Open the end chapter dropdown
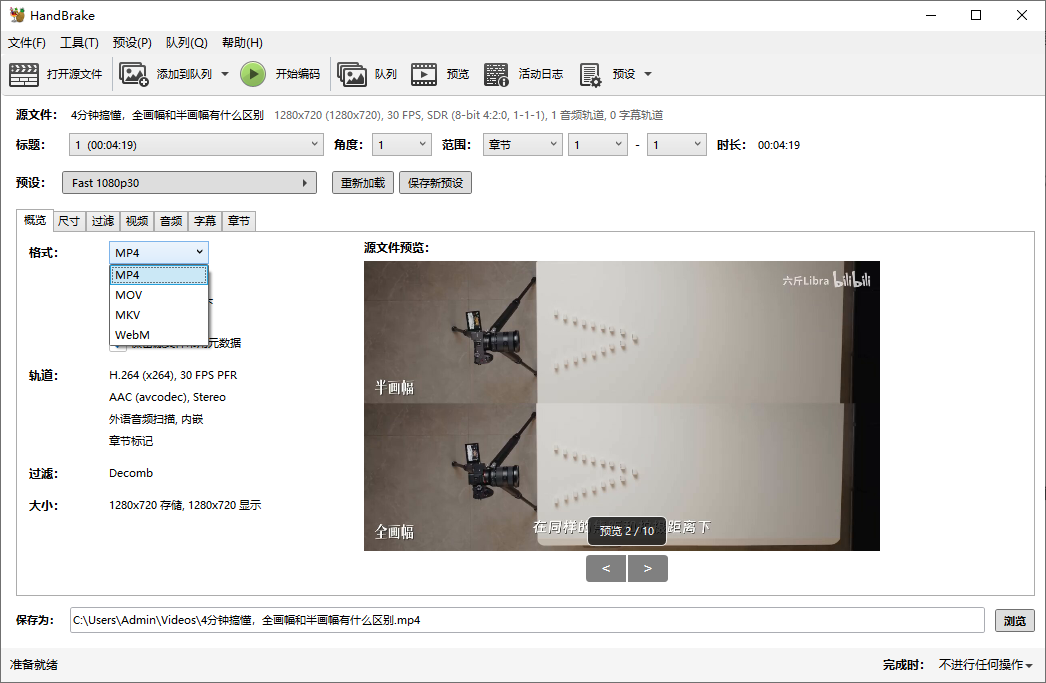 [676, 145]
